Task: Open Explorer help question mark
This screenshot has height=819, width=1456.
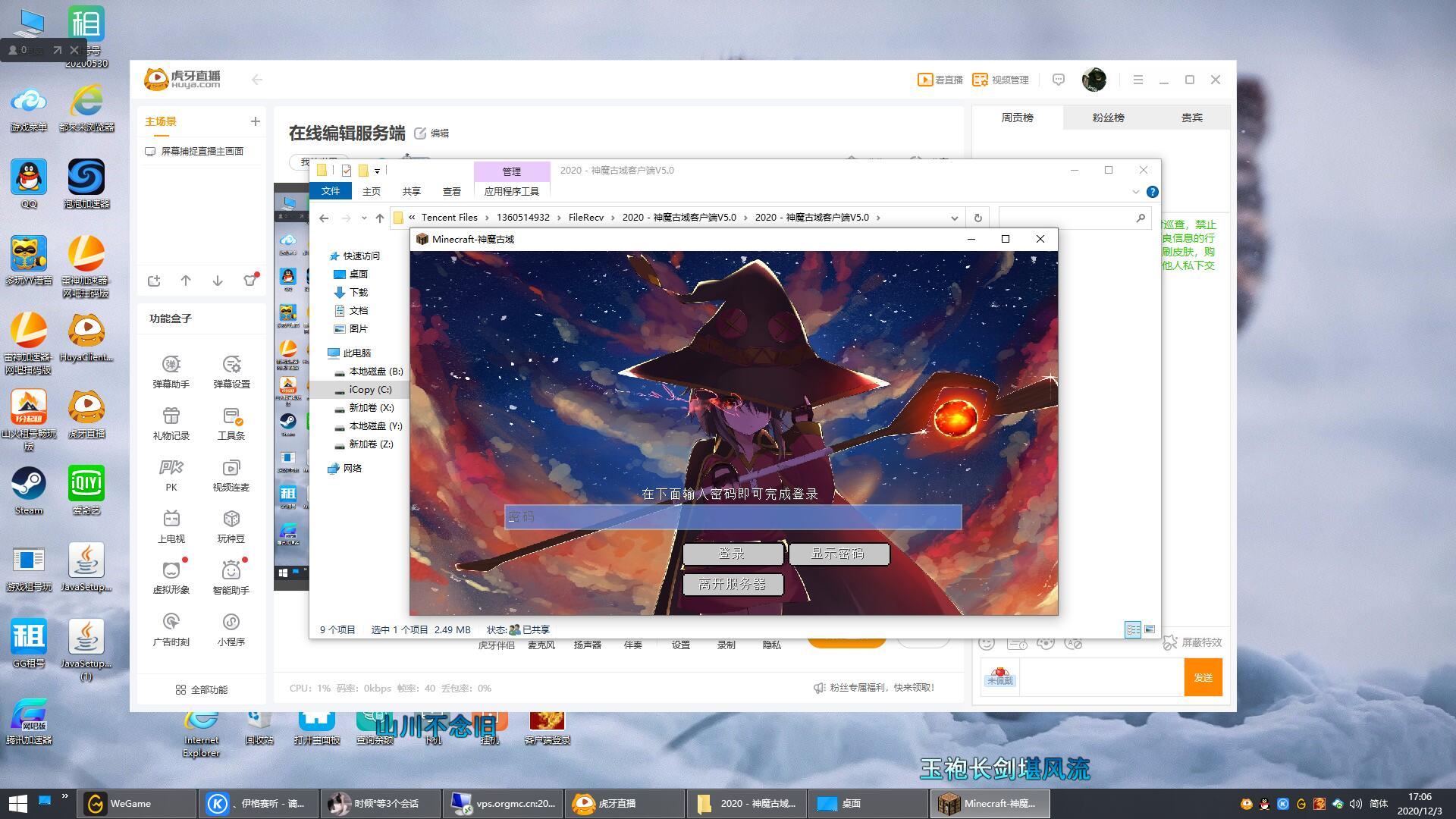Action: (x=1152, y=192)
